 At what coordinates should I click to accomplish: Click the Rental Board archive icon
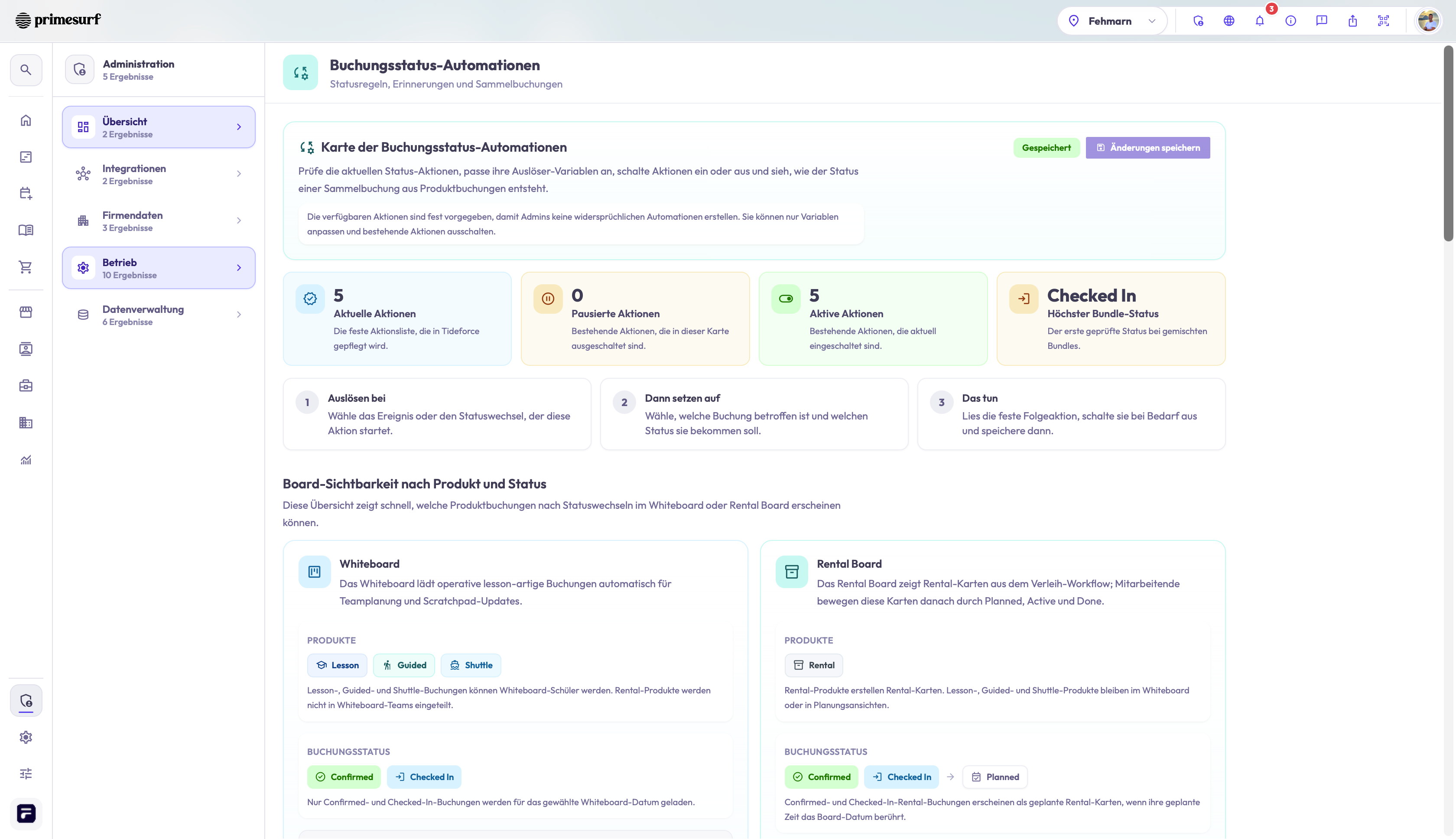click(x=792, y=572)
